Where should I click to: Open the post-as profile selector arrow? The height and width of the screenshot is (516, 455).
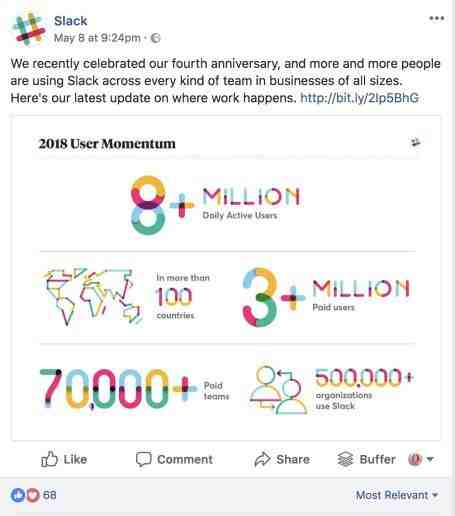[430, 459]
